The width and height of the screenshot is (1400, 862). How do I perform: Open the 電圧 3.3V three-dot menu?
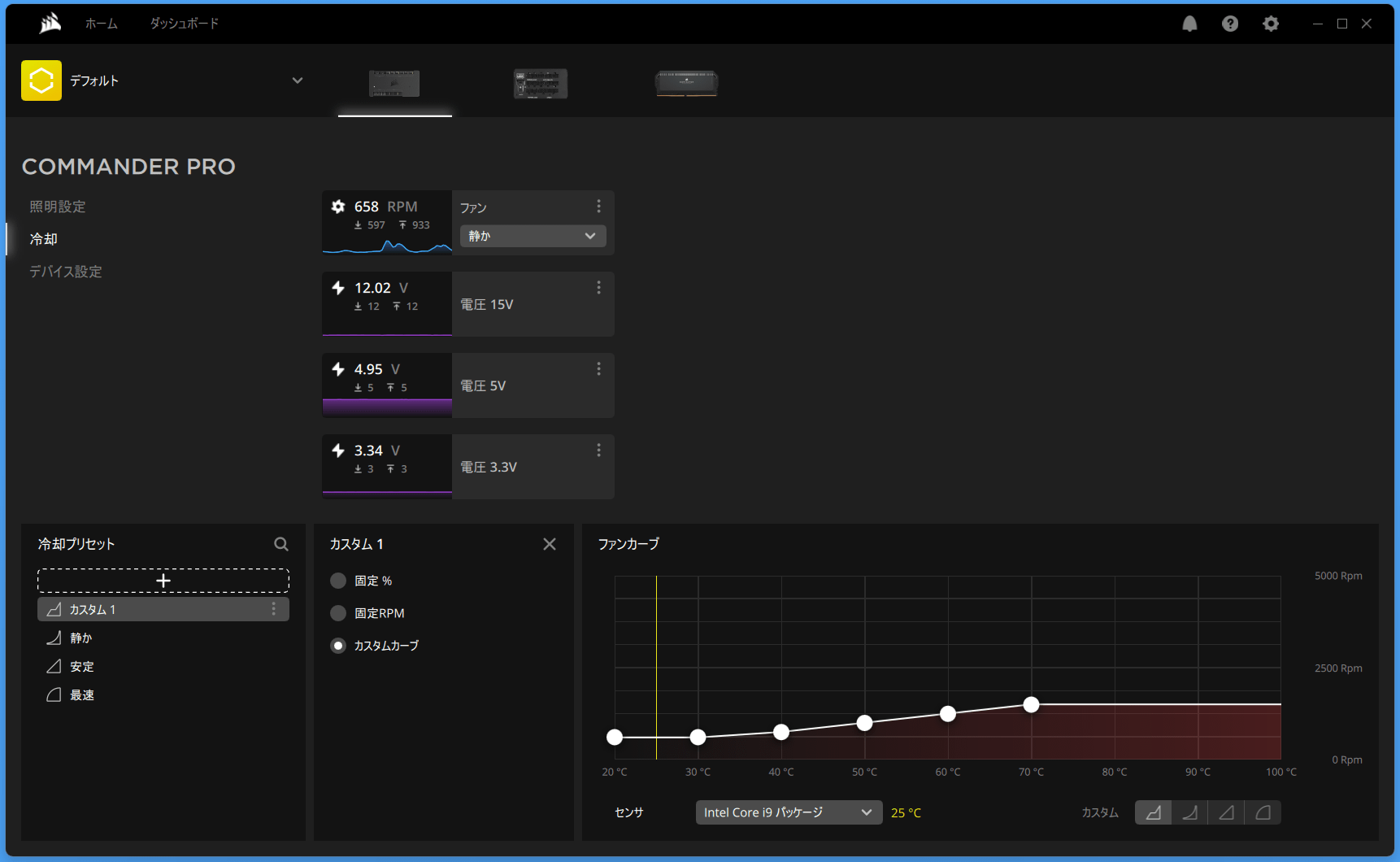coord(598,451)
